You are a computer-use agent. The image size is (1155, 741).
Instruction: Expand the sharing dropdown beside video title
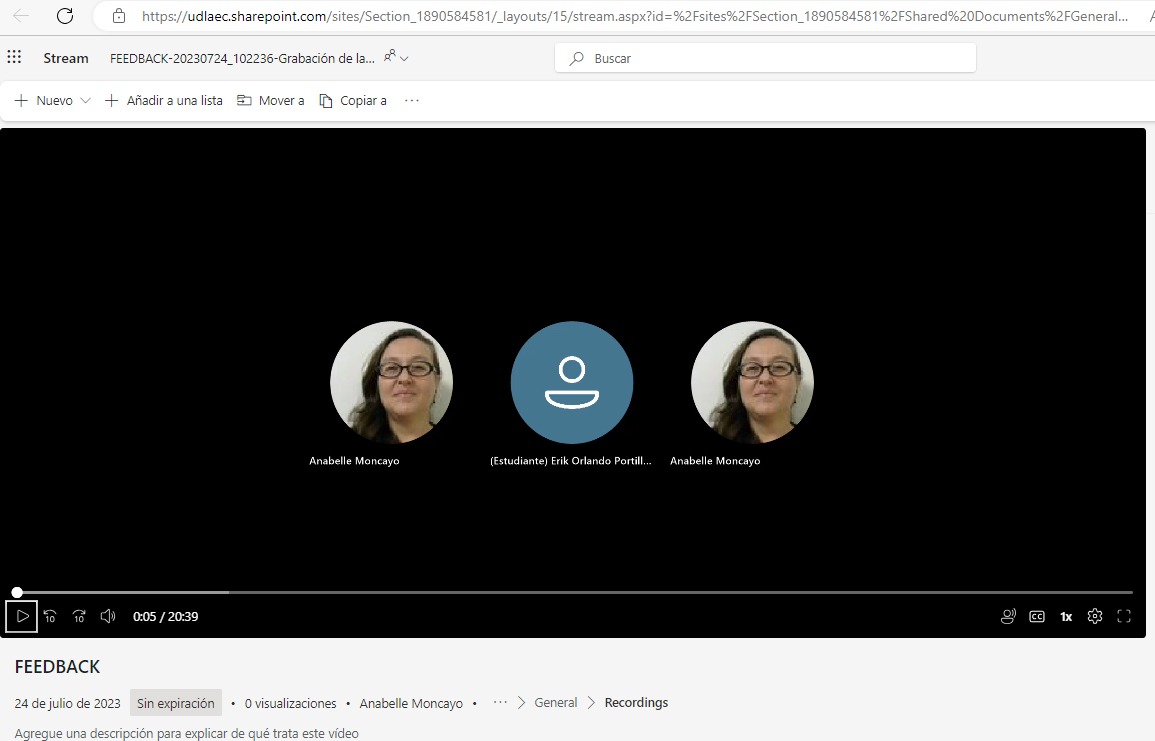click(x=396, y=58)
